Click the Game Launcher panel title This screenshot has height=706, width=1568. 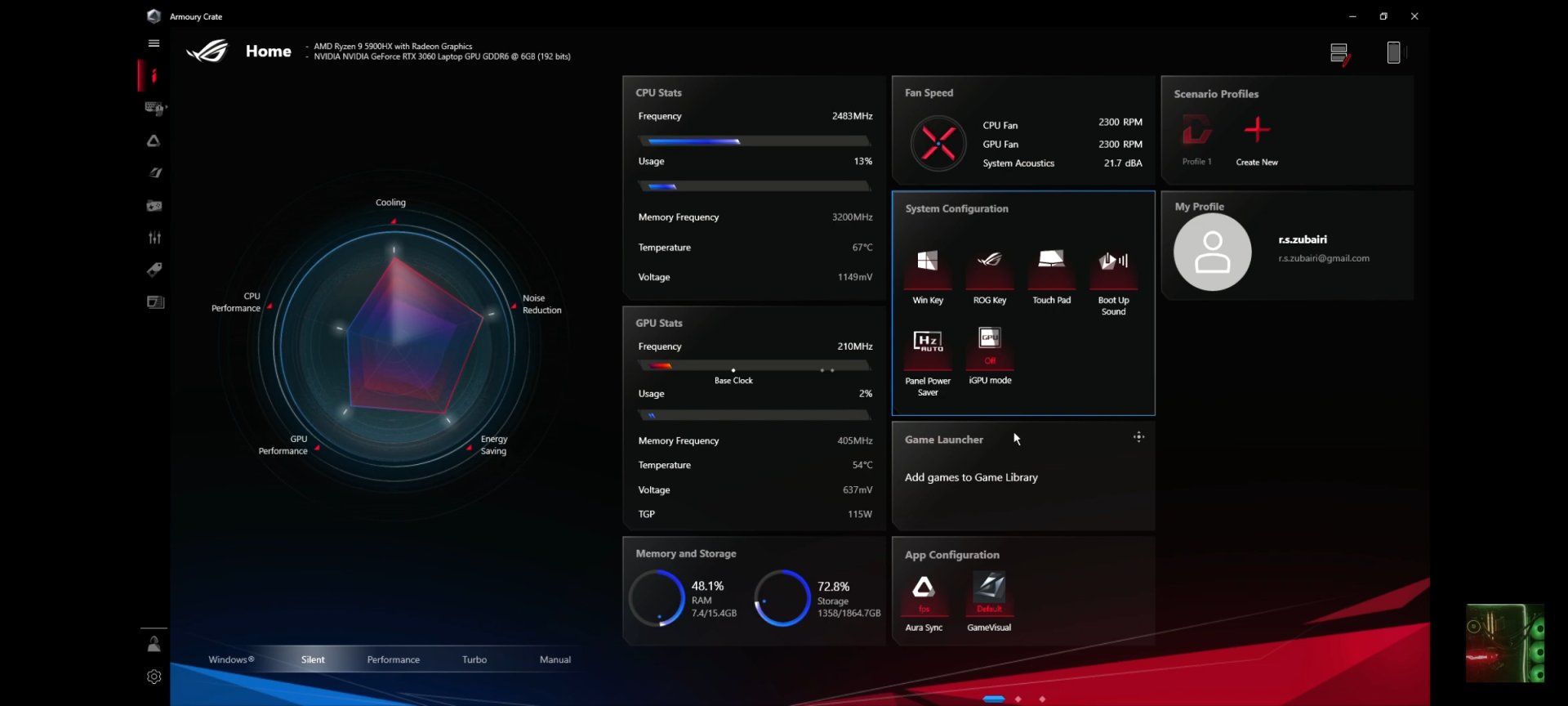click(944, 440)
